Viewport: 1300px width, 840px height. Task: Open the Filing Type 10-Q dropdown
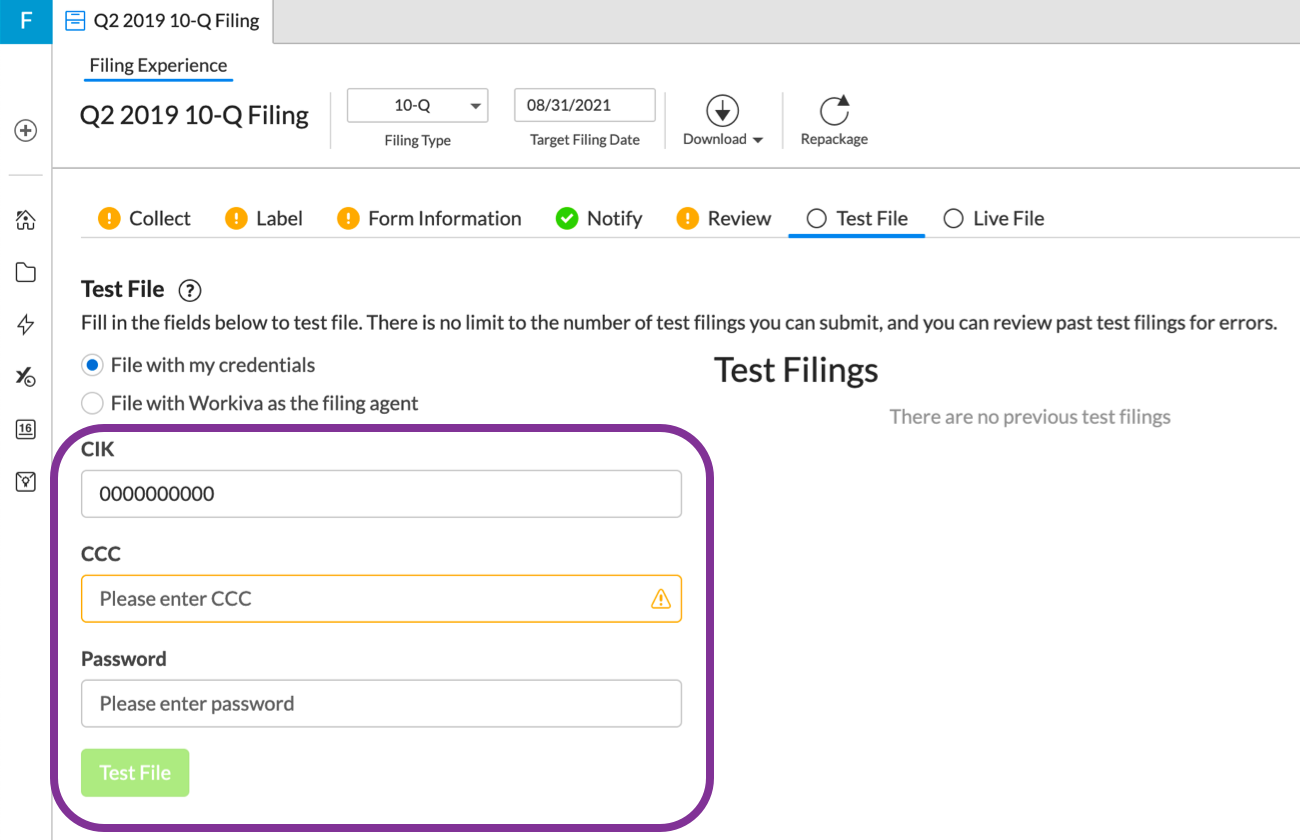(417, 106)
